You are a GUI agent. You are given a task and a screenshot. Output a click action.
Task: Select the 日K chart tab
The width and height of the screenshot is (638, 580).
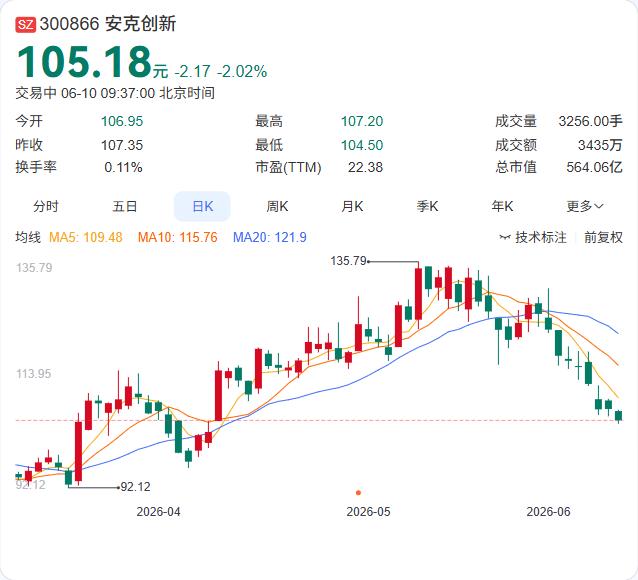(202, 206)
